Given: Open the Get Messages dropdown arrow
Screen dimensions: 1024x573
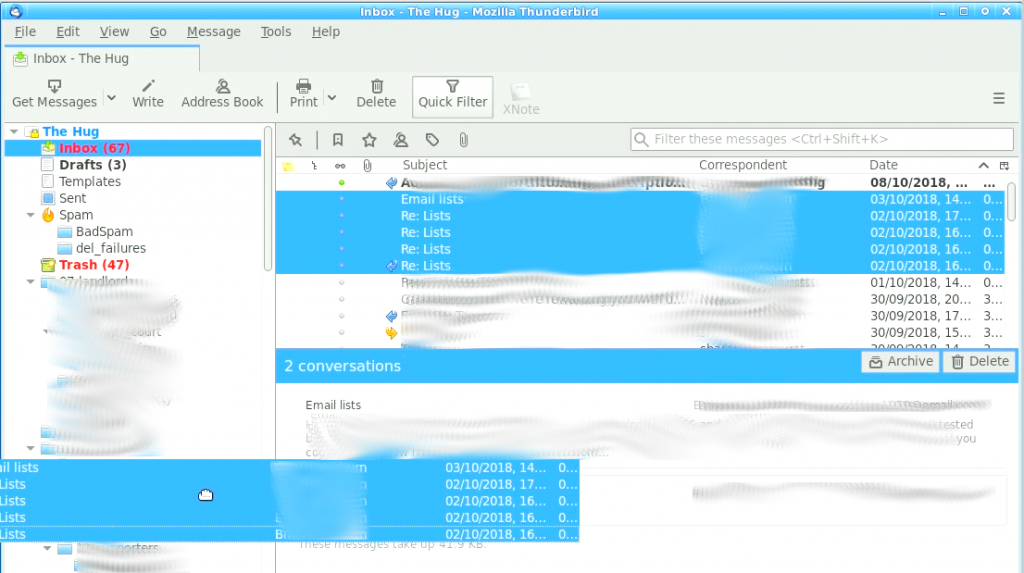Looking at the screenshot, I should 112,97.
